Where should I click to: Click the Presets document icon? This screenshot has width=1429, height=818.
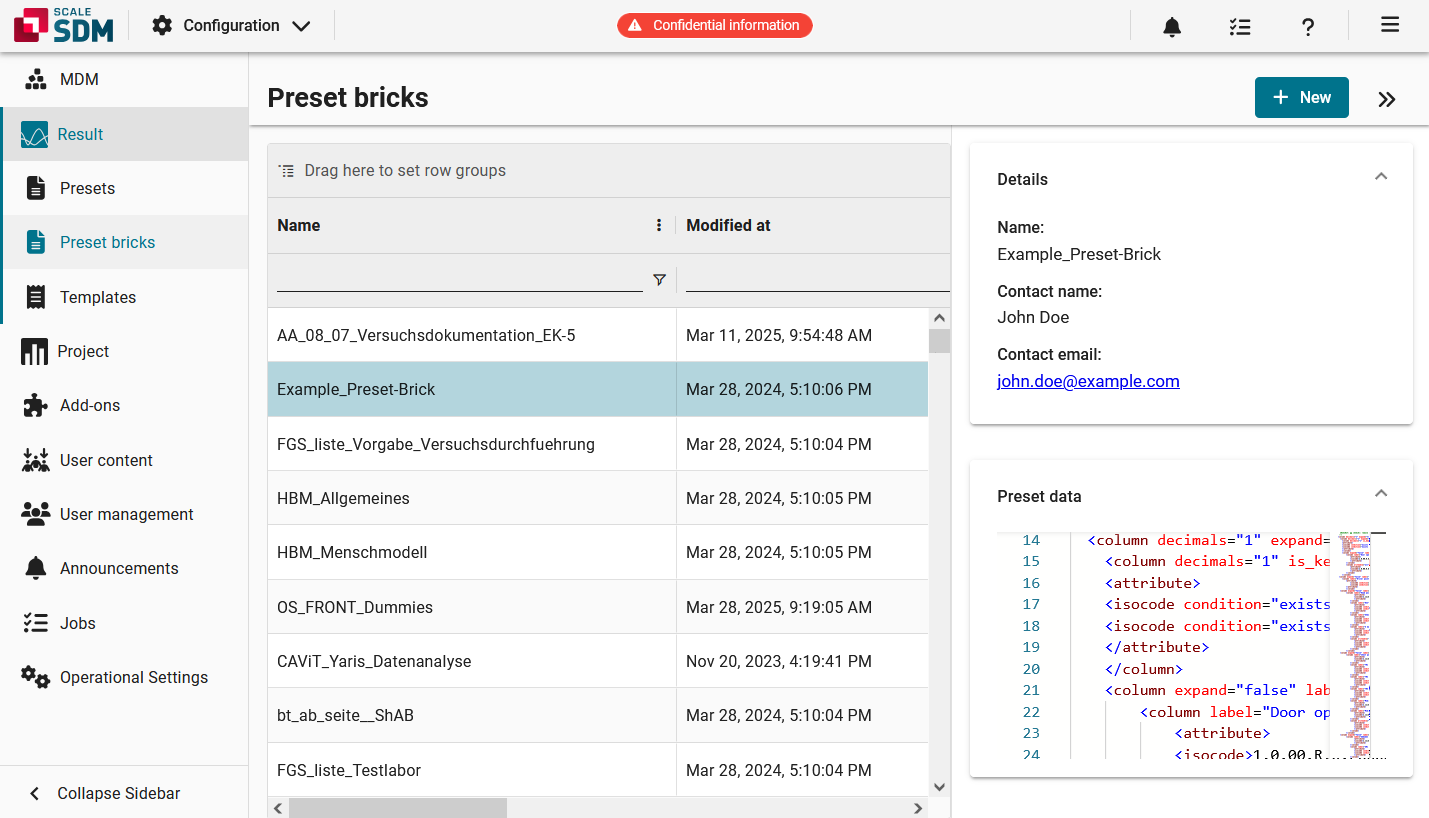pyautogui.click(x=36, y=188)
